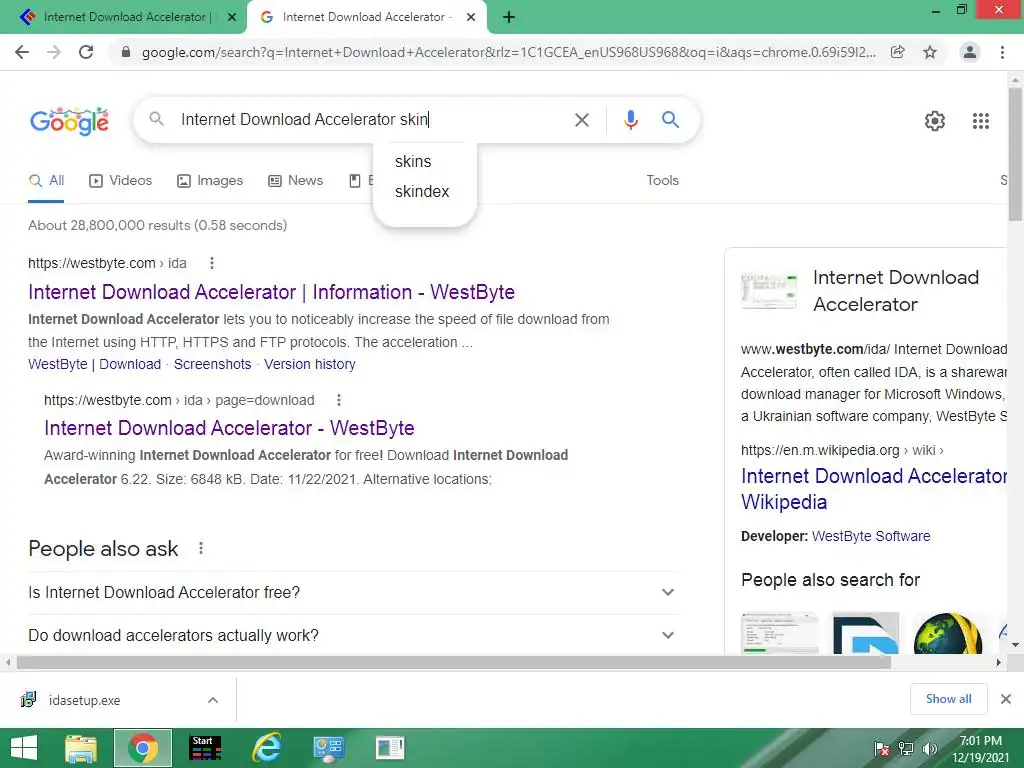This screenshot has height=768, width=1024.
Task: Select the "skins" suggestion
Action: coord(413,161)
